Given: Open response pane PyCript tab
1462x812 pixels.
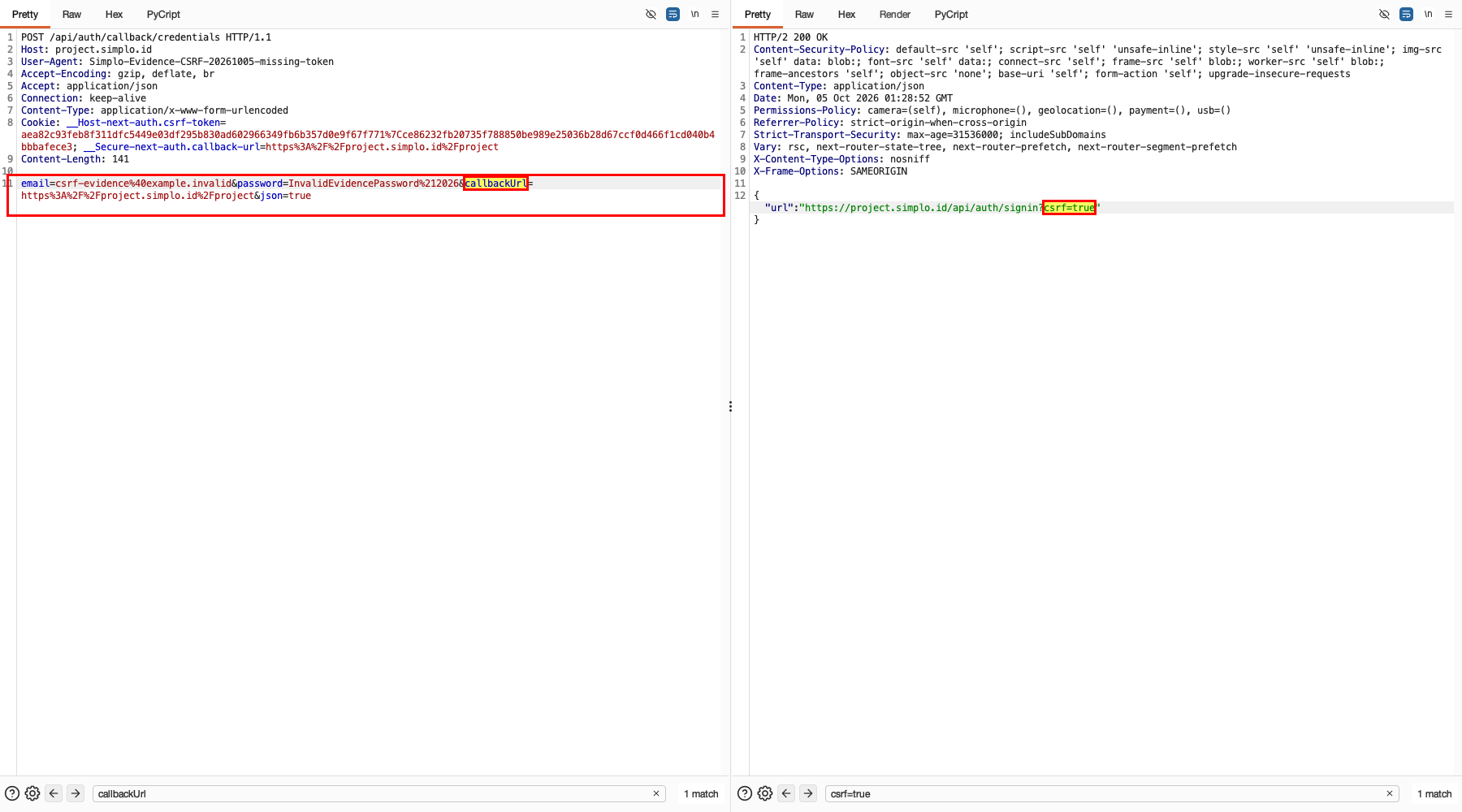Looking at the screenshot, I should click(x=951, y=15).
